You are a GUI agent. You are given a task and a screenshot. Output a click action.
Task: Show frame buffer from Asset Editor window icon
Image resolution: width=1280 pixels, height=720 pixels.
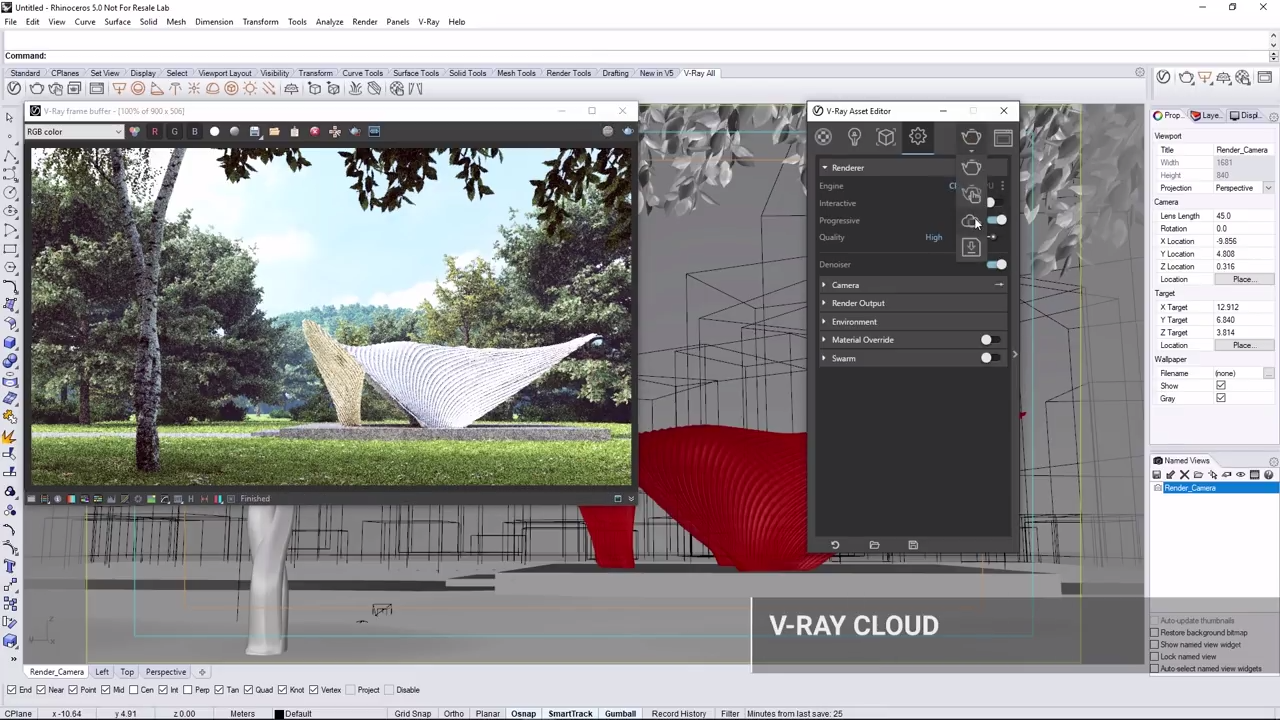(1003, 138)
